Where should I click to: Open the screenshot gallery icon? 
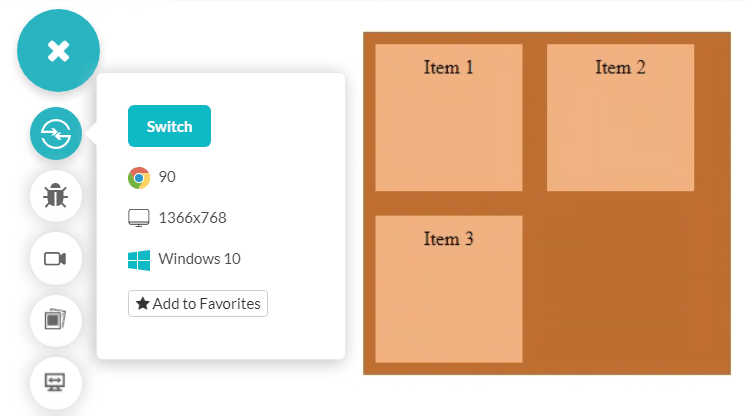[x=56, y=320]
